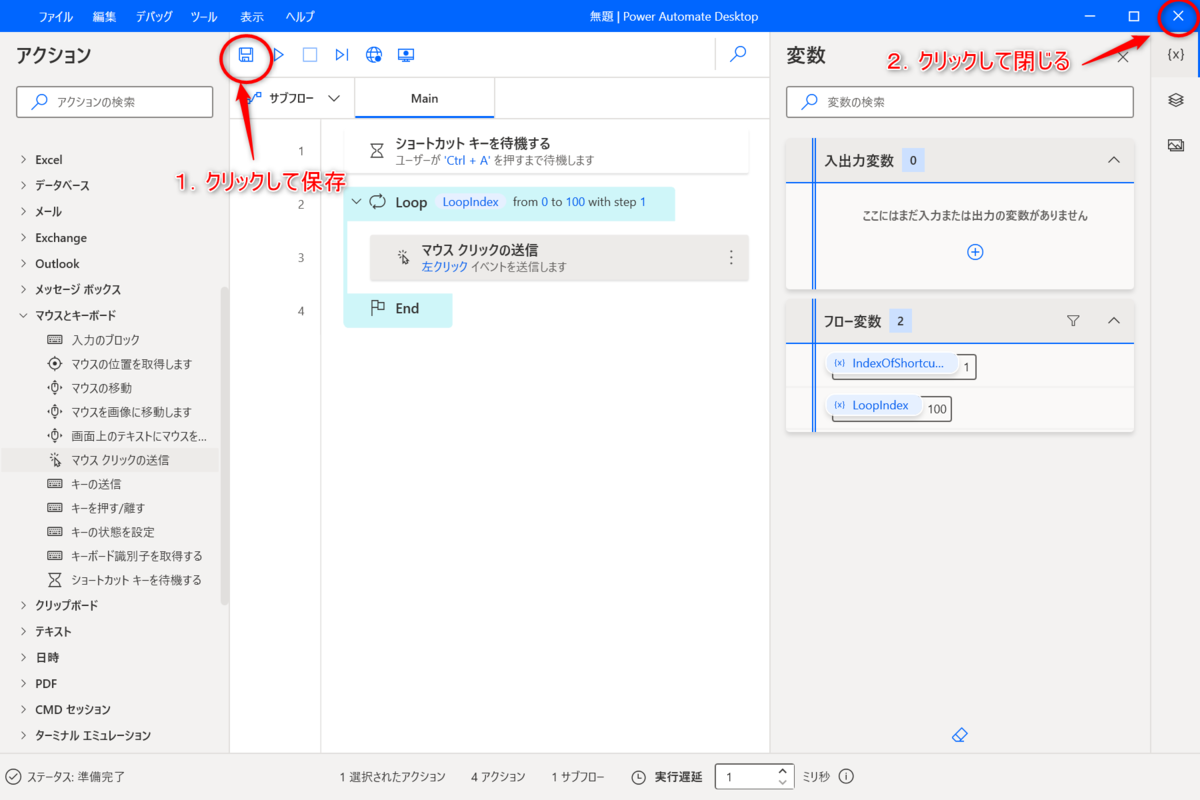
Task: Click the run next action step icon
Action: point(341,55)
